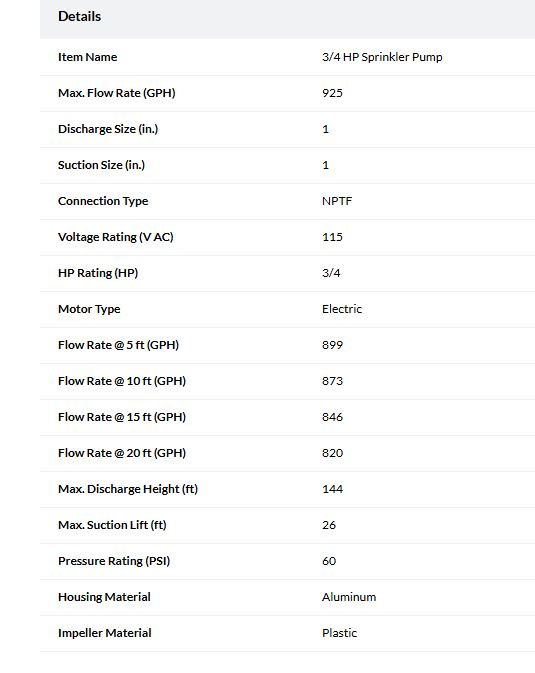Click the Max. Discharge Height (ft) label
The height and width of the screenshot is (673, 535).
click(x=128, y=489)
